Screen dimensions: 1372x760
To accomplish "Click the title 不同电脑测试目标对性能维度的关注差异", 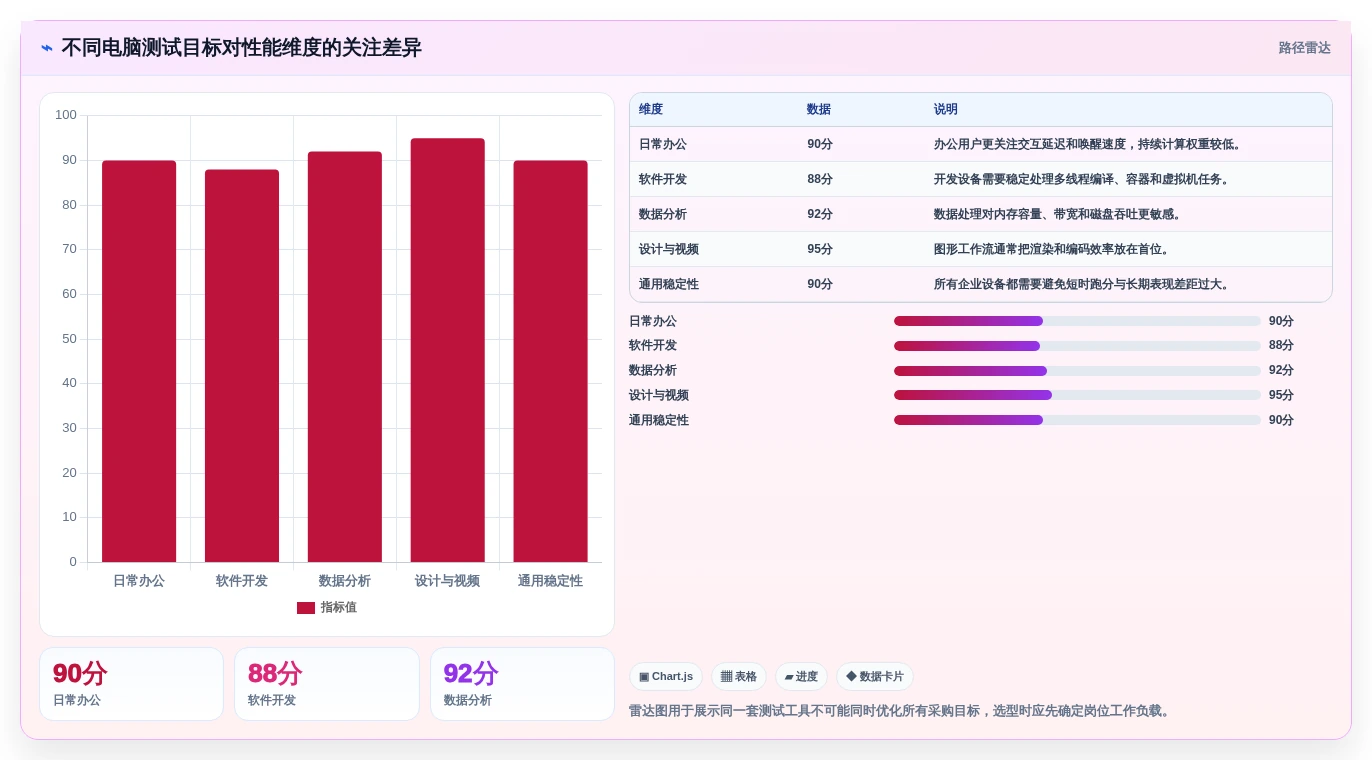I will click(x=241, y=48).
